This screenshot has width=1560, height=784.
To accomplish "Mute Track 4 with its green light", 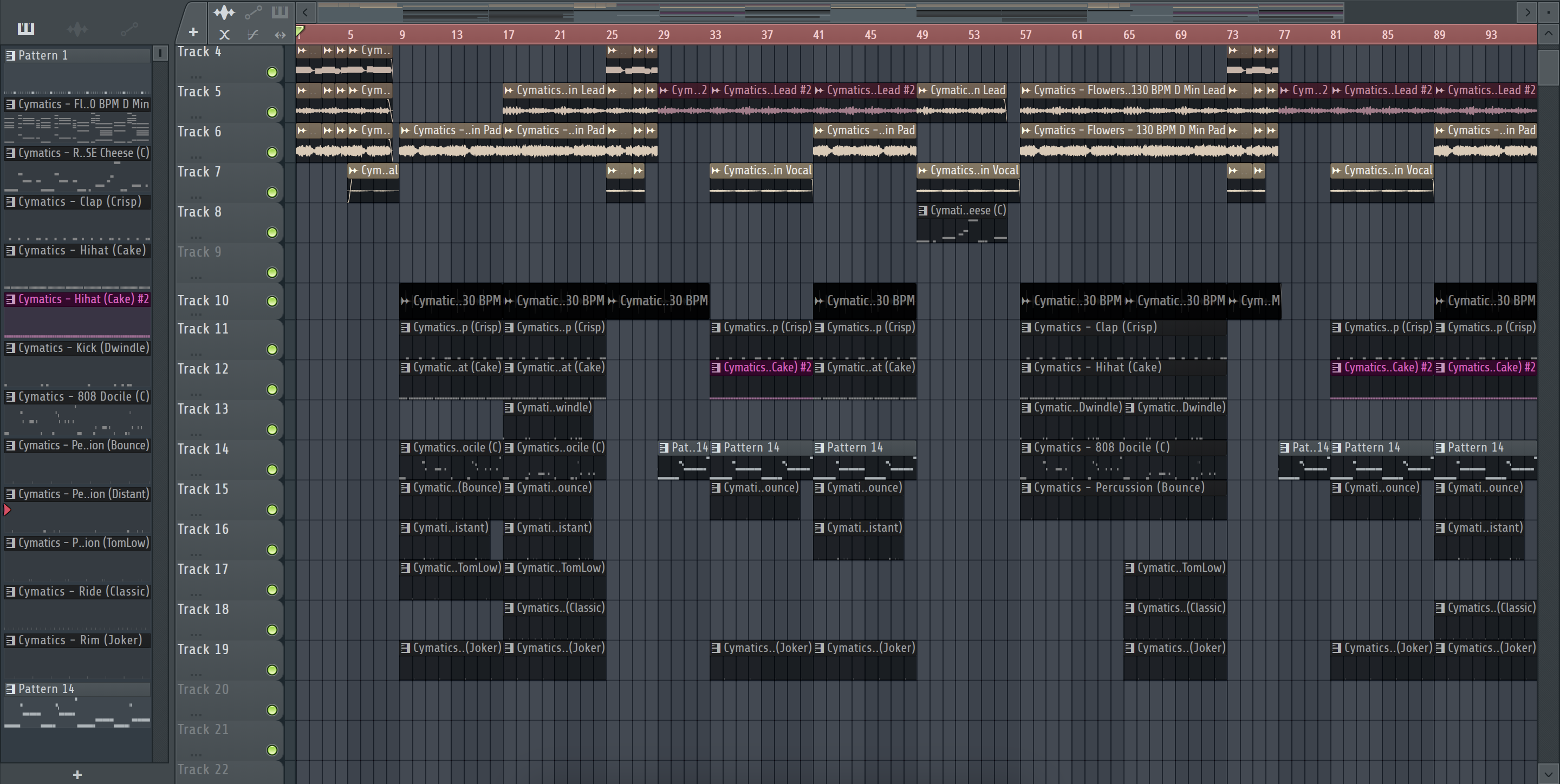I will [x=272, y=73].
